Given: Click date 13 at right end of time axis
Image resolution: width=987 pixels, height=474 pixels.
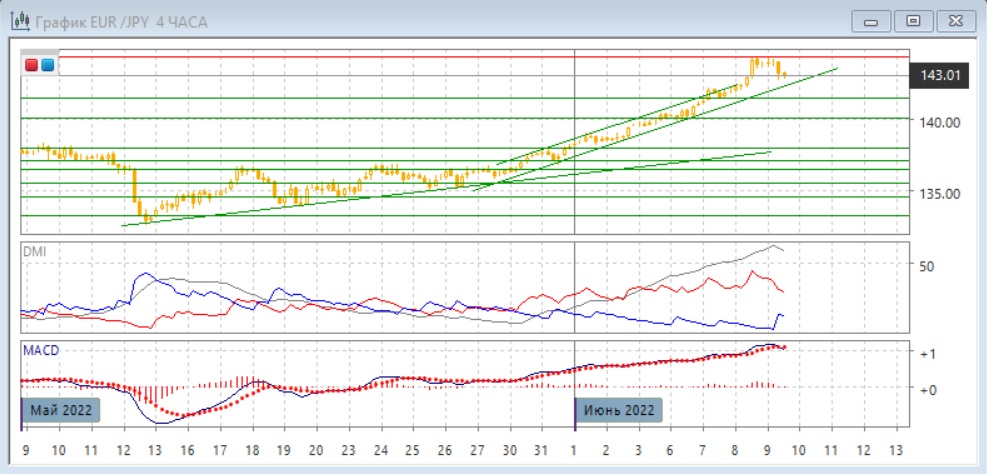Looking at the screenshot, I should coord(895,450).
